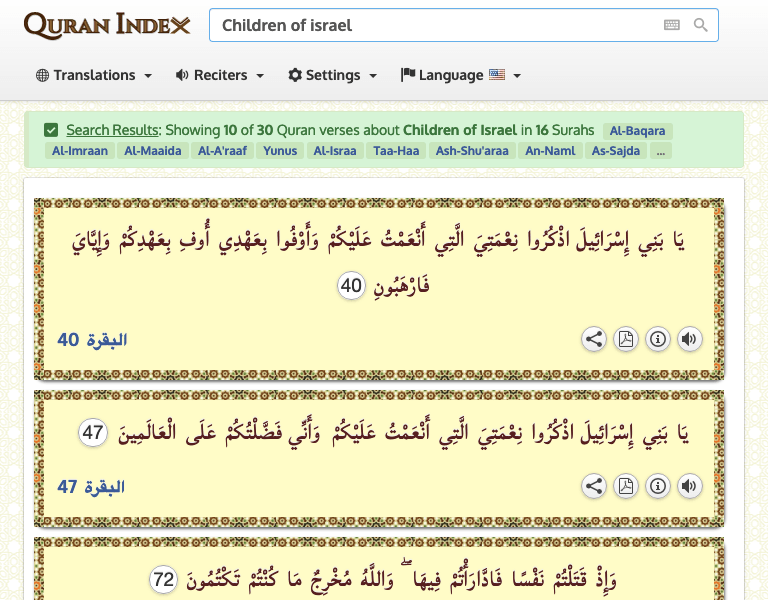Image resolution: width=768 pixels, height=600 pixels.
Task: Play audio recitation of verse 40
Action: [x=689, y=339]
